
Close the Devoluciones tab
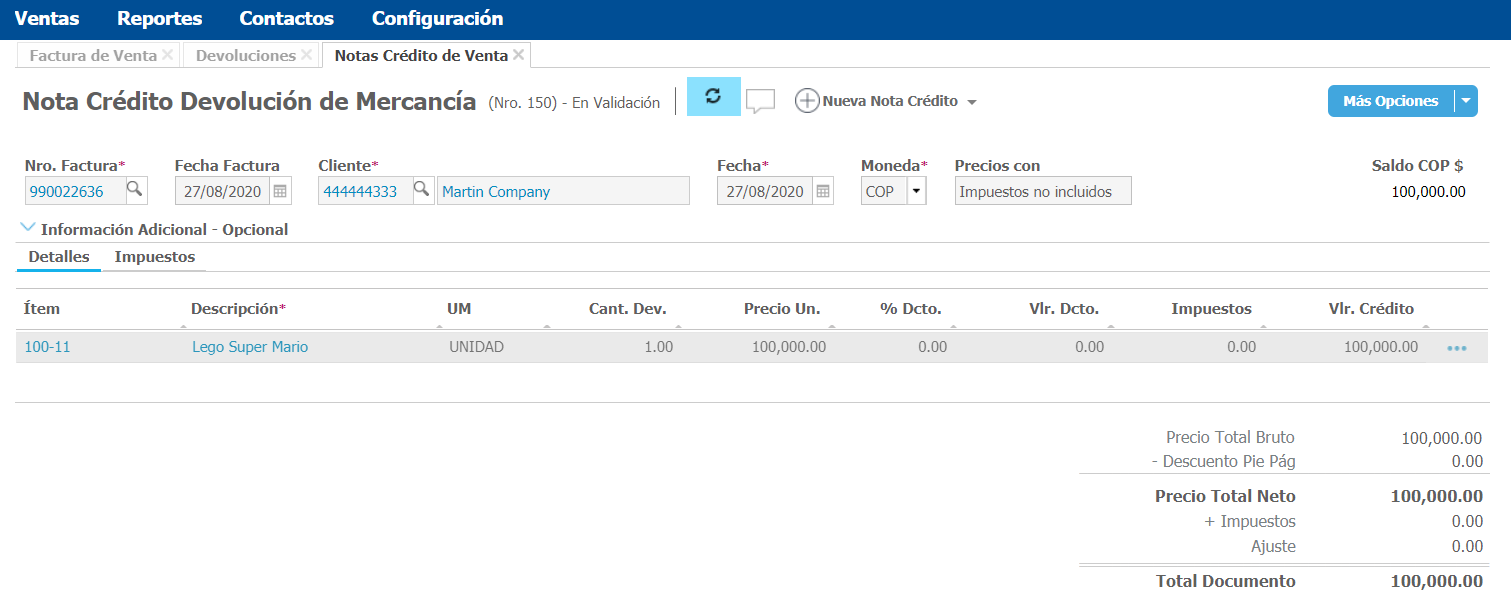pyautogui.click(x=306, y=55)
